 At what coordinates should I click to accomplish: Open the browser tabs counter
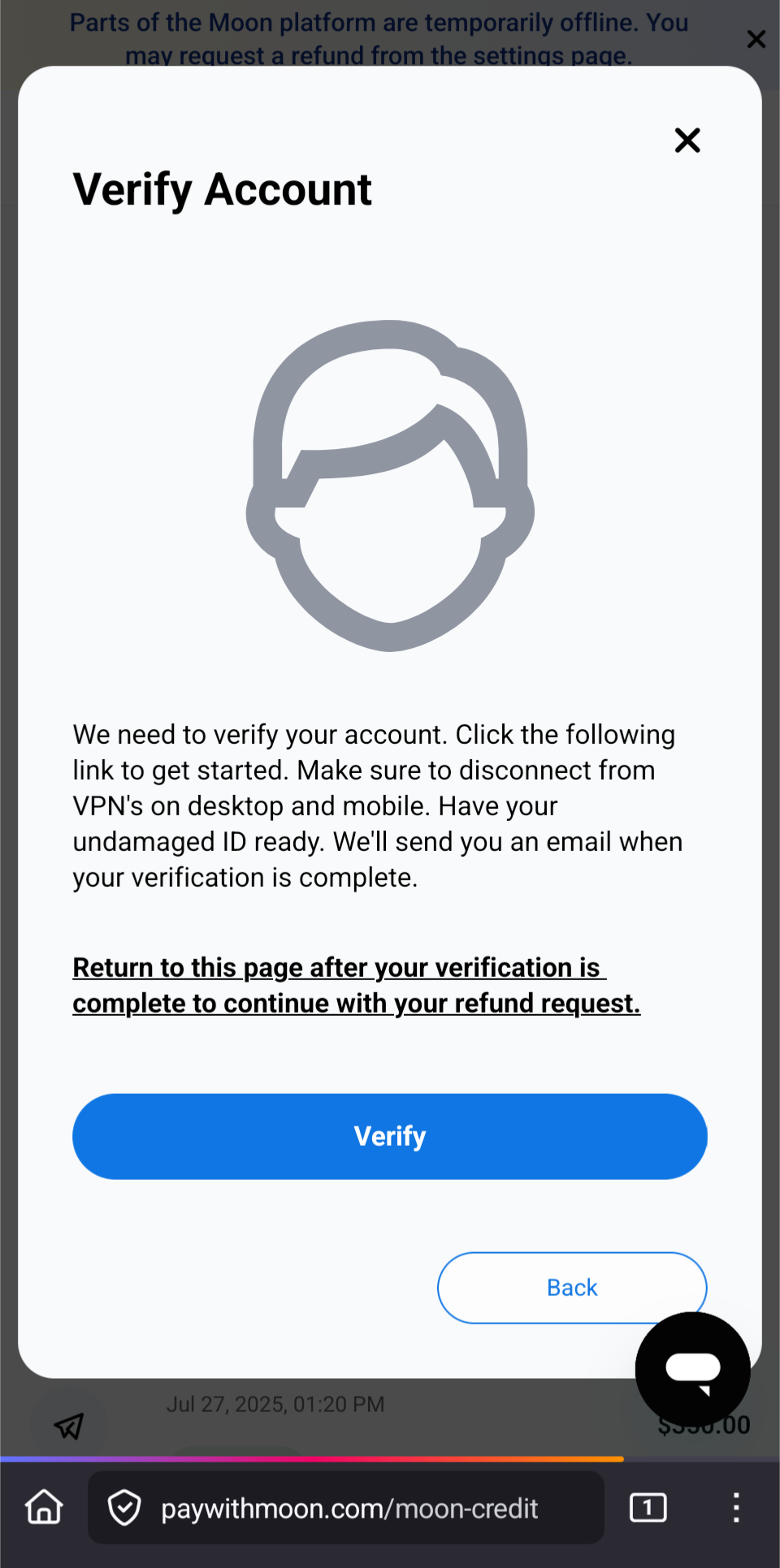[648, 1508]
